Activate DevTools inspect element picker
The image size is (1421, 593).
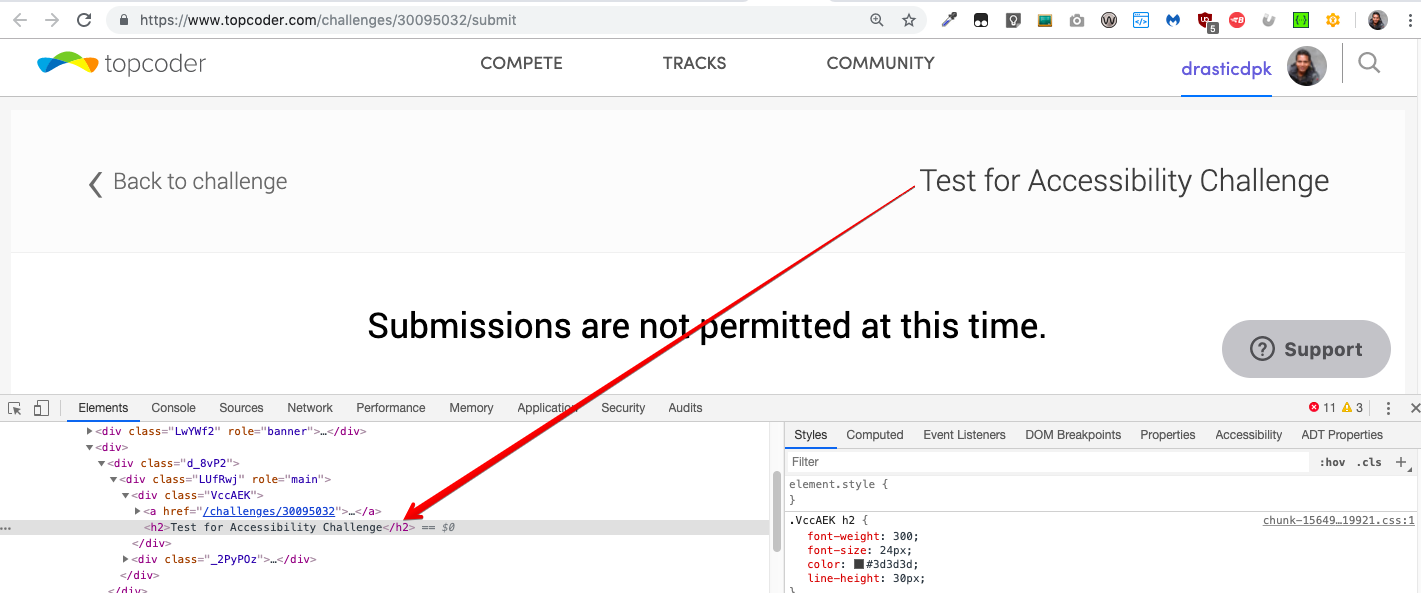click(x=15, y=408)
